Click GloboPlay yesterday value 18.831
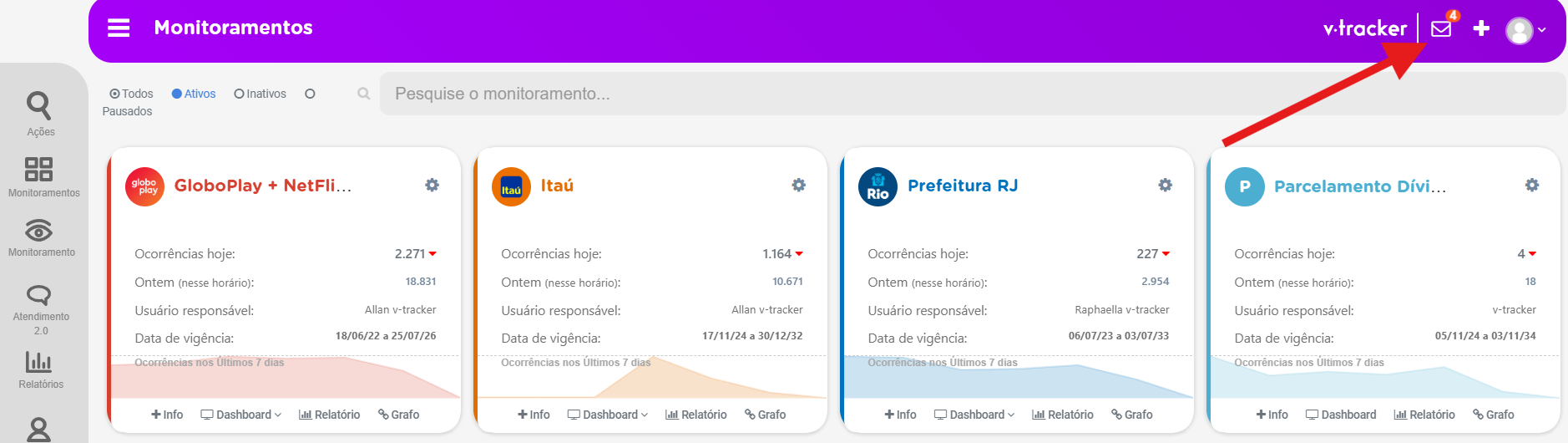 421,282
